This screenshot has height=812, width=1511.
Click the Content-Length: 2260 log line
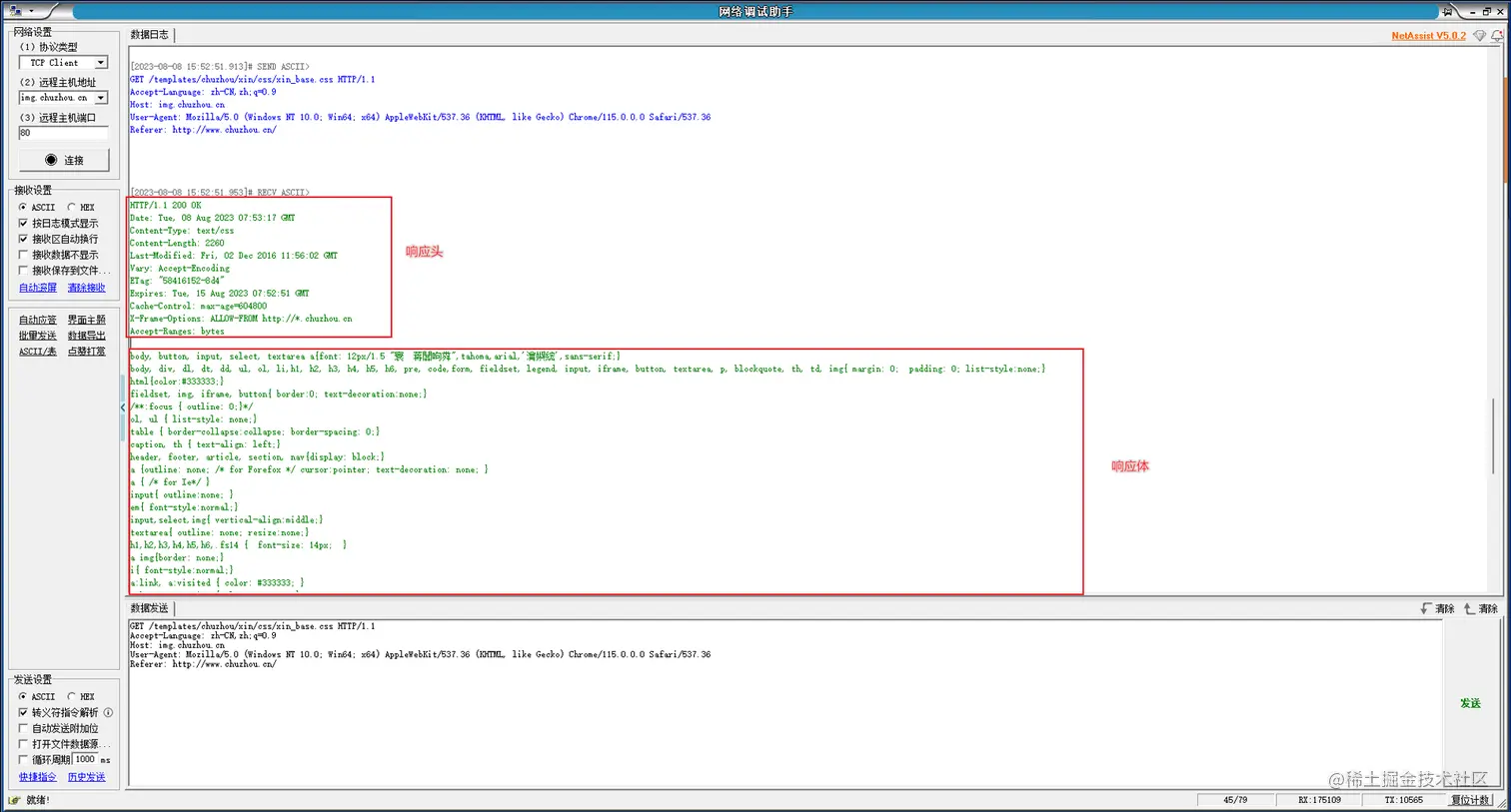click(177, 243)
